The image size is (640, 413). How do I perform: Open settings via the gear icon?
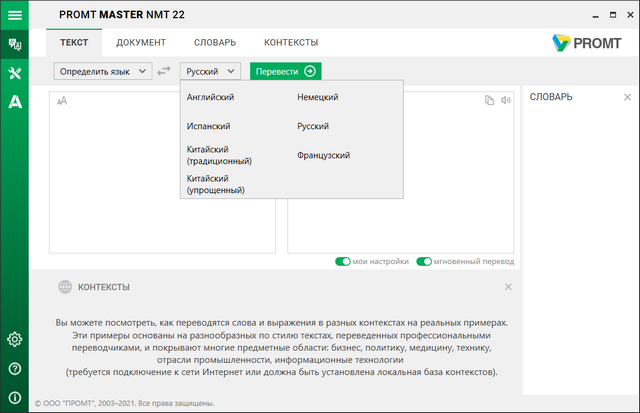click(x=14, y=339)
